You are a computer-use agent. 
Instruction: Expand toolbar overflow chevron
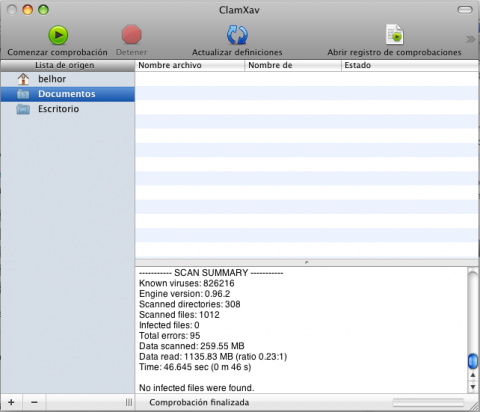[x=470, y=39]
